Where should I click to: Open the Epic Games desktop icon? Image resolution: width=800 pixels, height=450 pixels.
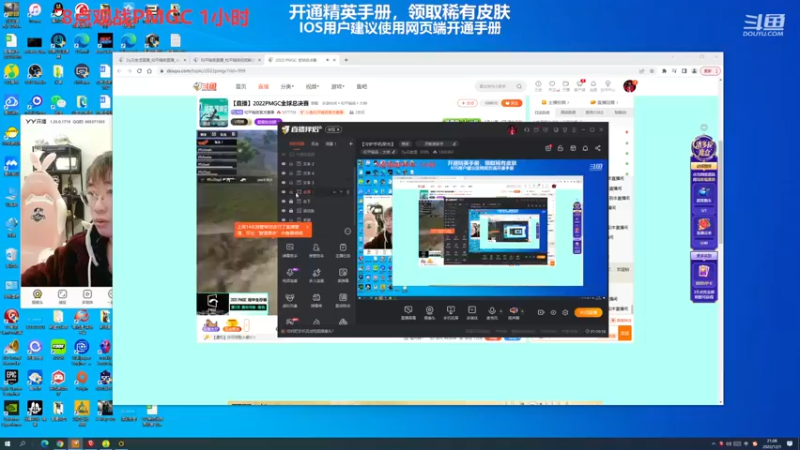click(11, 378)
